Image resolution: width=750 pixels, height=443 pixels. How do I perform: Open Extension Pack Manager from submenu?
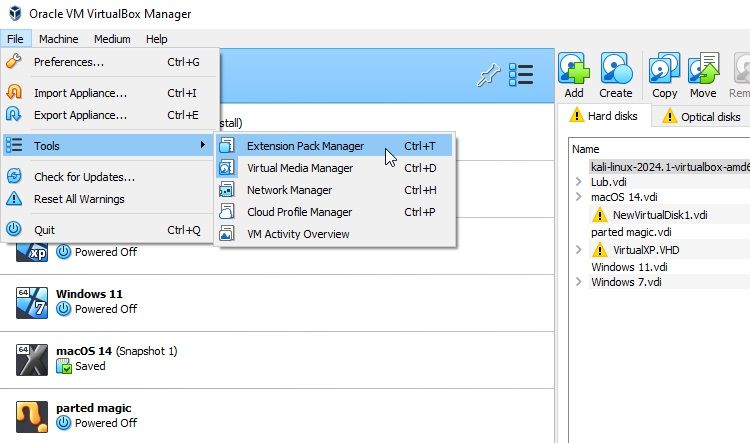pos(305,146)
